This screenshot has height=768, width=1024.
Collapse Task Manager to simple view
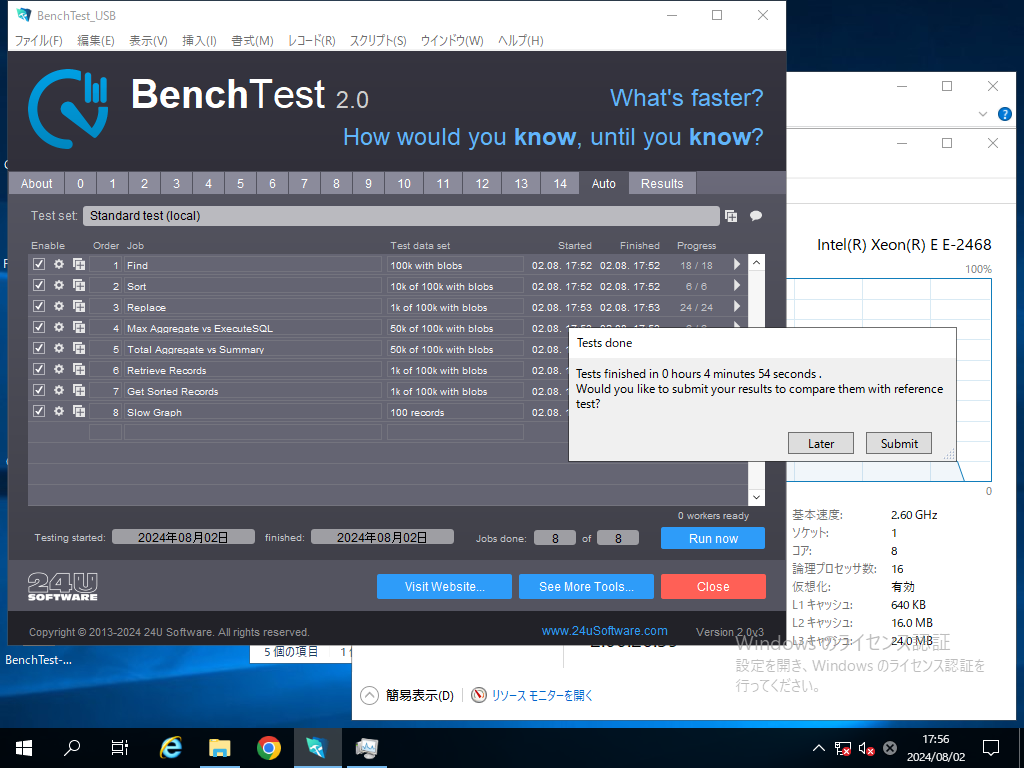407,696
